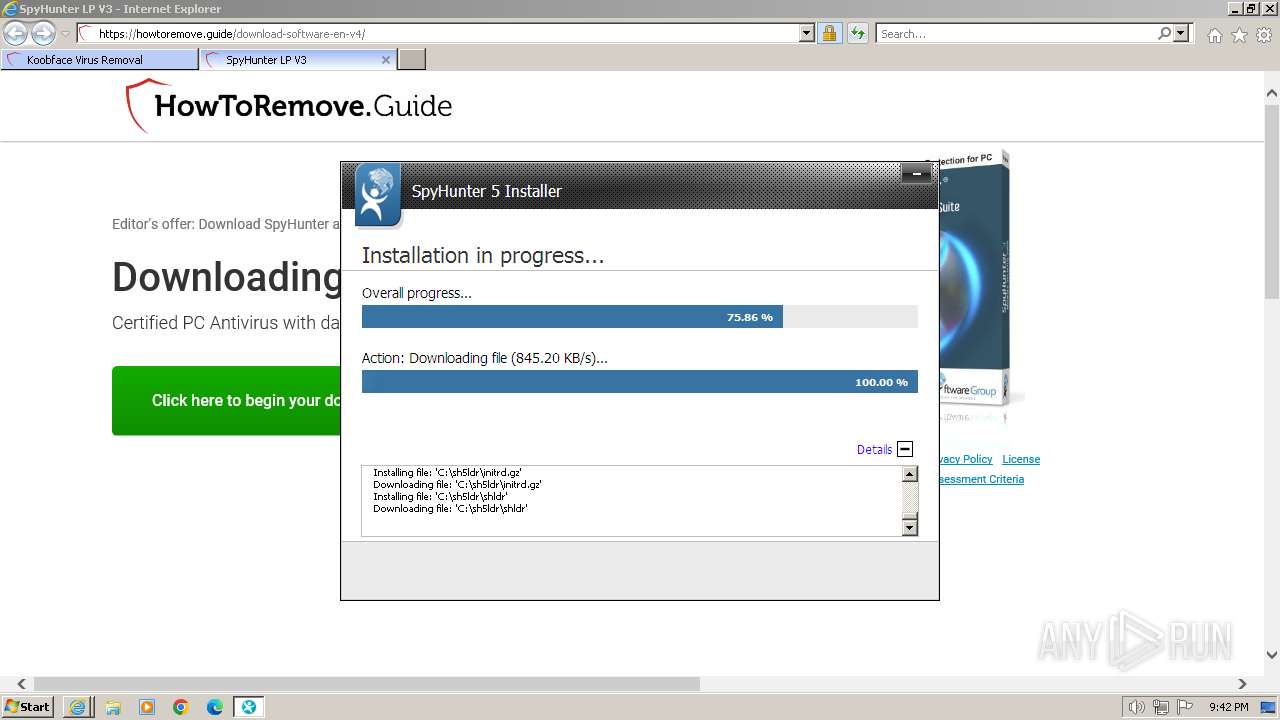Select the SpyHunter LP V3 tab

pos(290,60)
